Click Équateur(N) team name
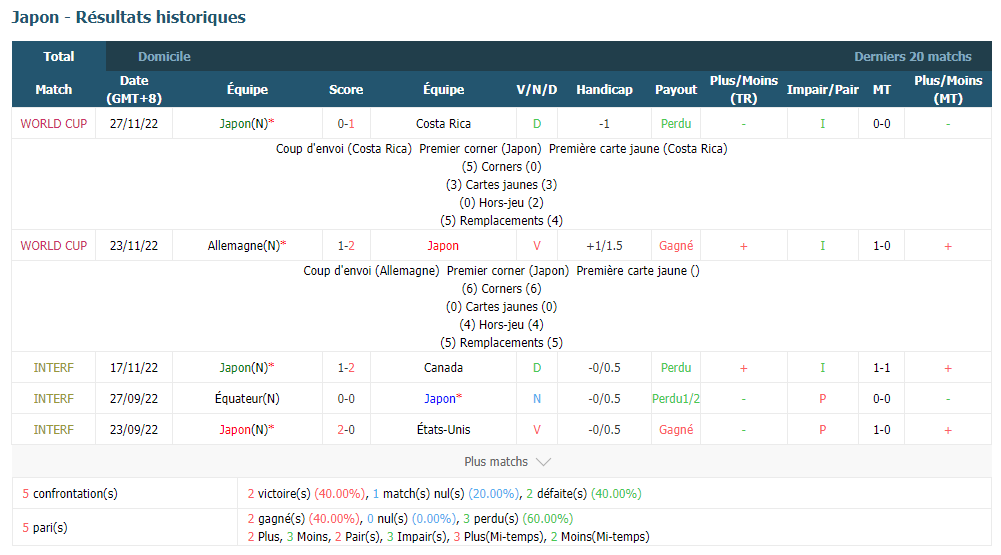1001x555 pixels. pyautogui.click(x=246, y=399)
